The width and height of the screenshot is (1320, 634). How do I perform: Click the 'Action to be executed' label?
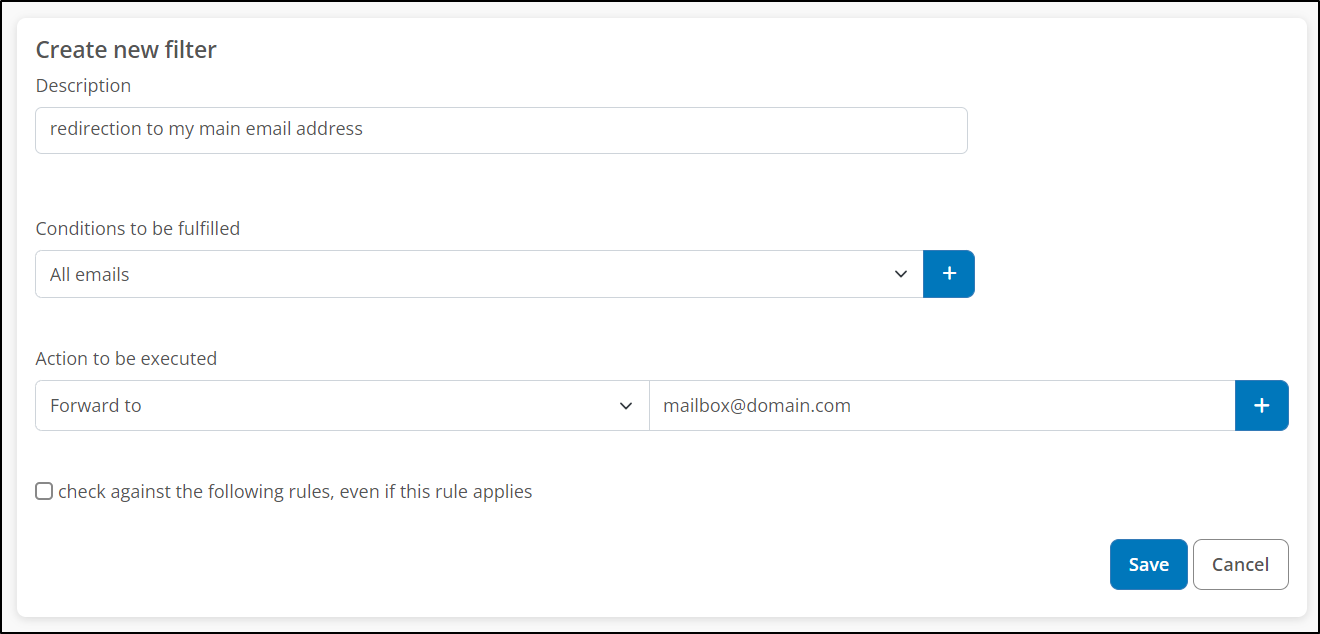pyautogui.click(x=126, y=358)
